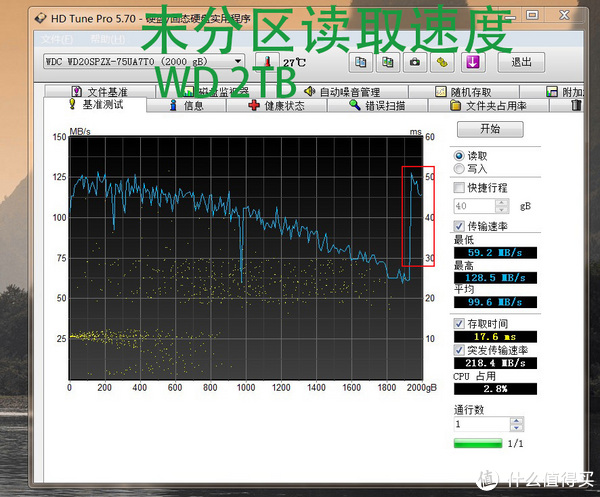Toggle the 存取时间 checkbox
Image resolution: width=600 pixels, height=497 pixels.
tap(459, 324)
